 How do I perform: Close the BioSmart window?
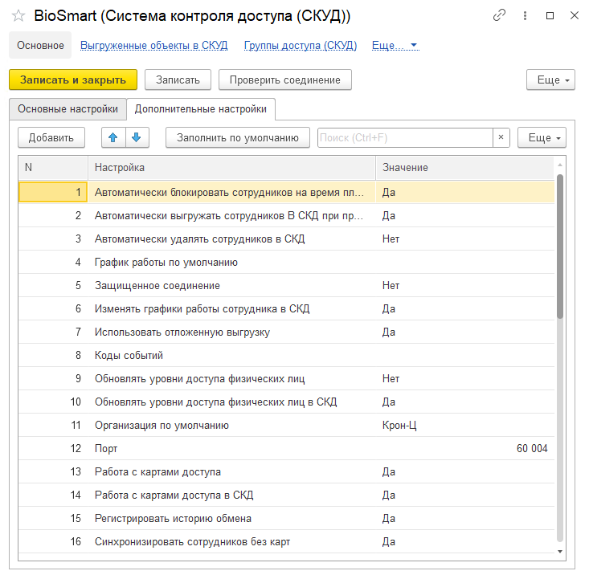point(574,15)
